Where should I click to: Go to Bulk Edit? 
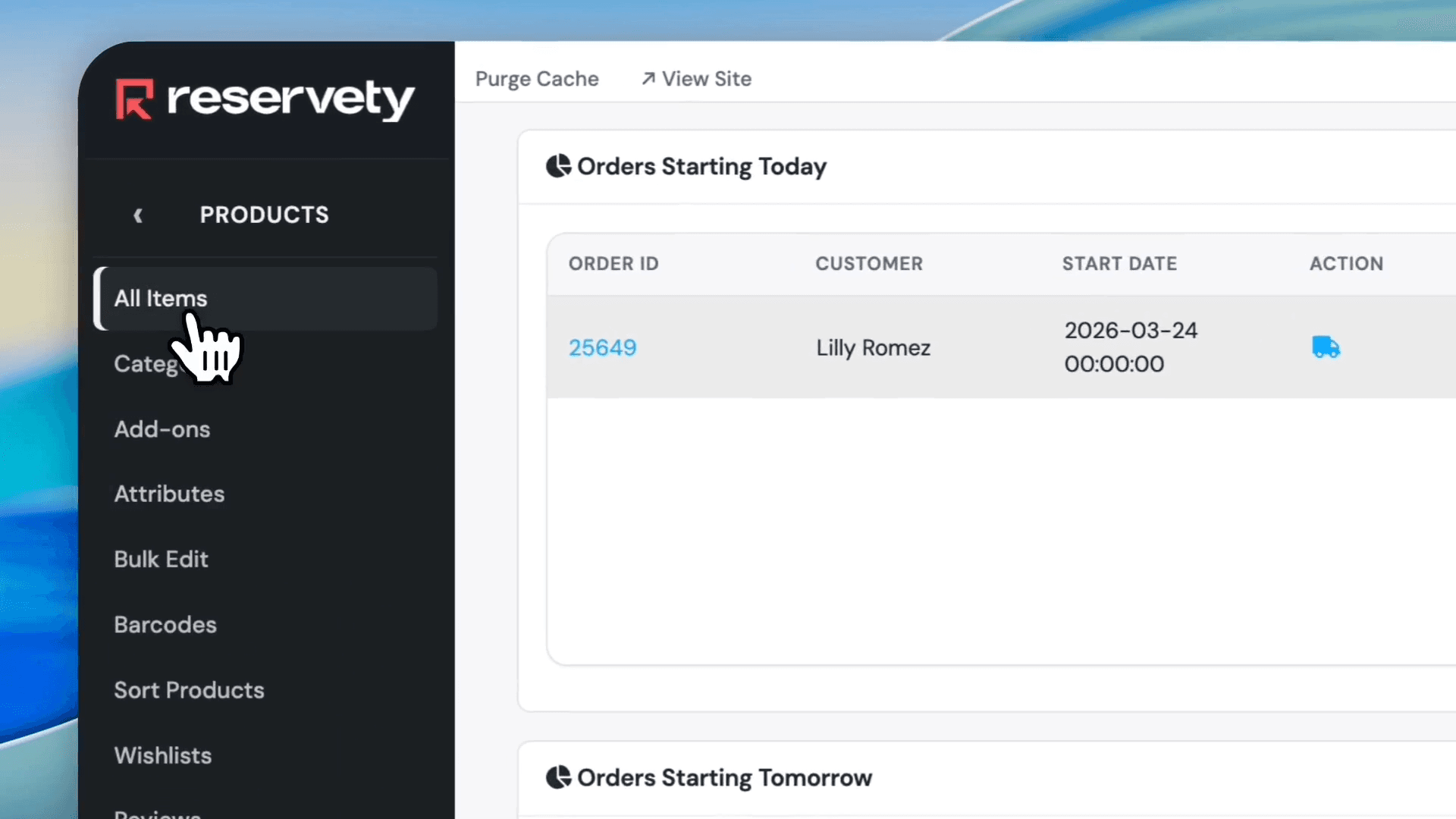161,559
